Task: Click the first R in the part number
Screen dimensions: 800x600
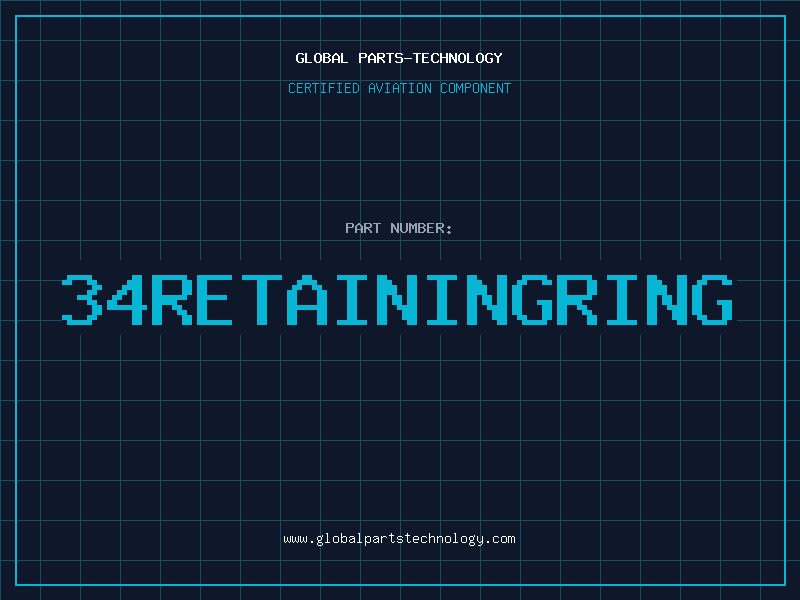Action: click(172, 298)
